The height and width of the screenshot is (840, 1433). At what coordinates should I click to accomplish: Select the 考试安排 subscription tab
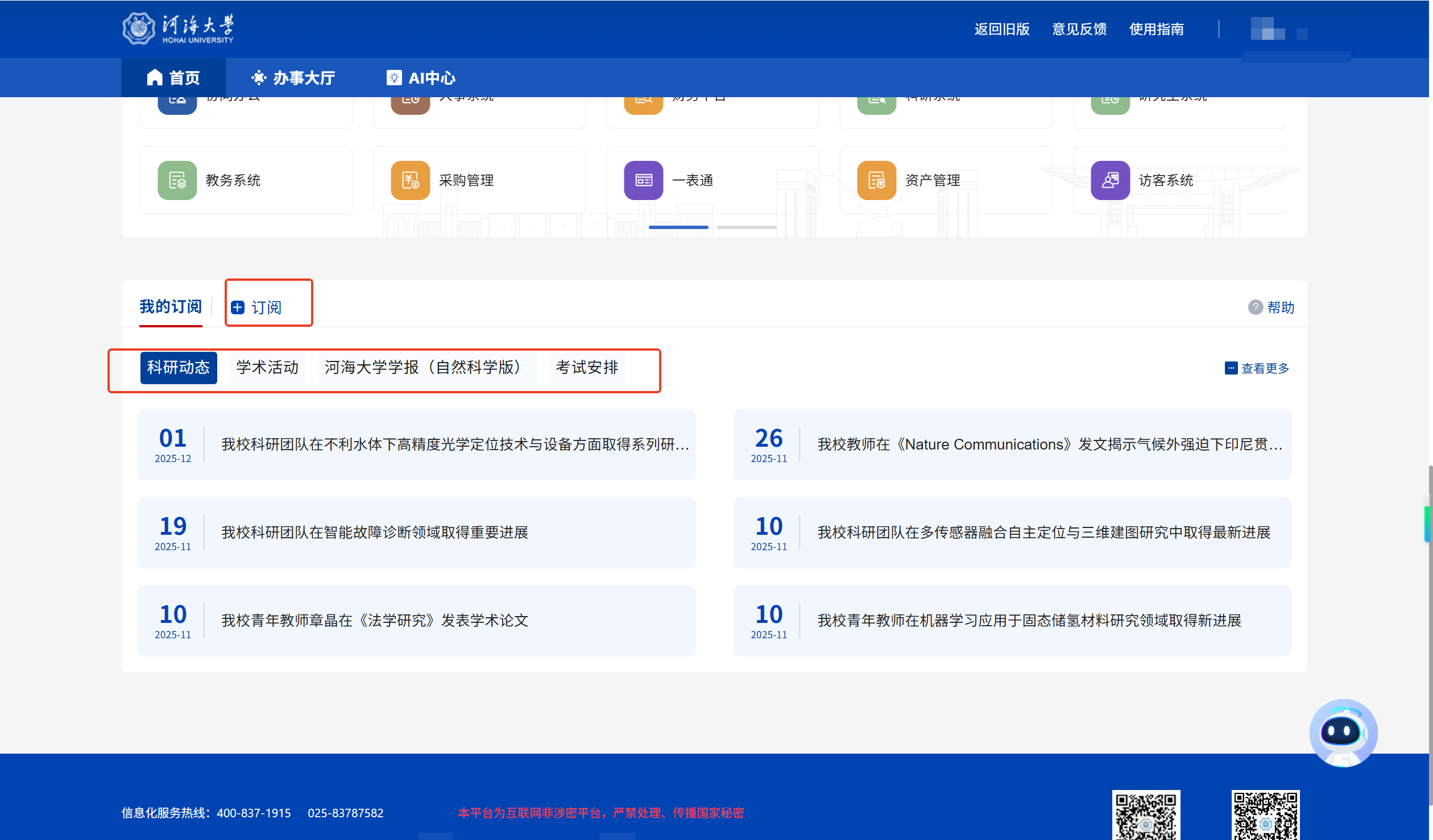pos(586,368)
